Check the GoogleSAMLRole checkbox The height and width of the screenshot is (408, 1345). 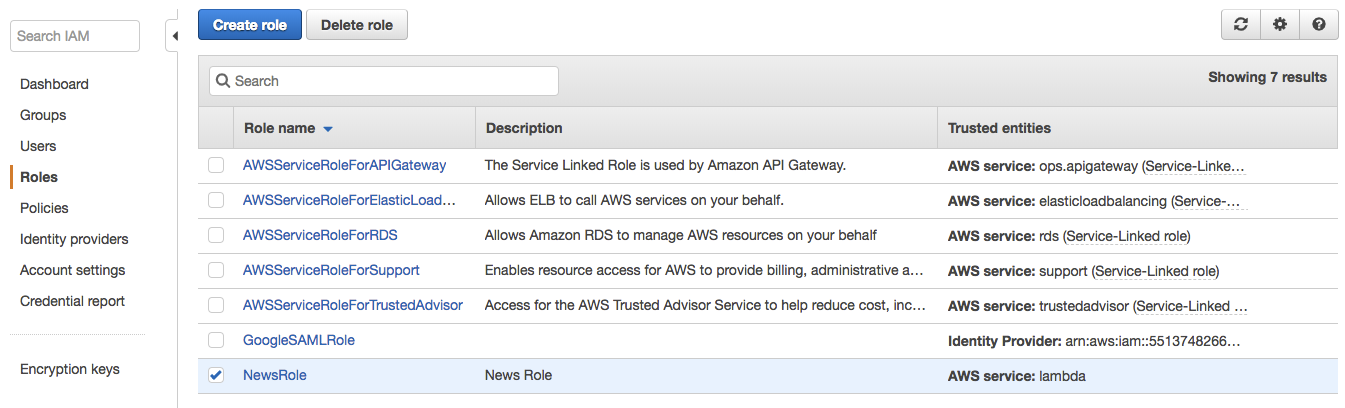coord(216,340)
